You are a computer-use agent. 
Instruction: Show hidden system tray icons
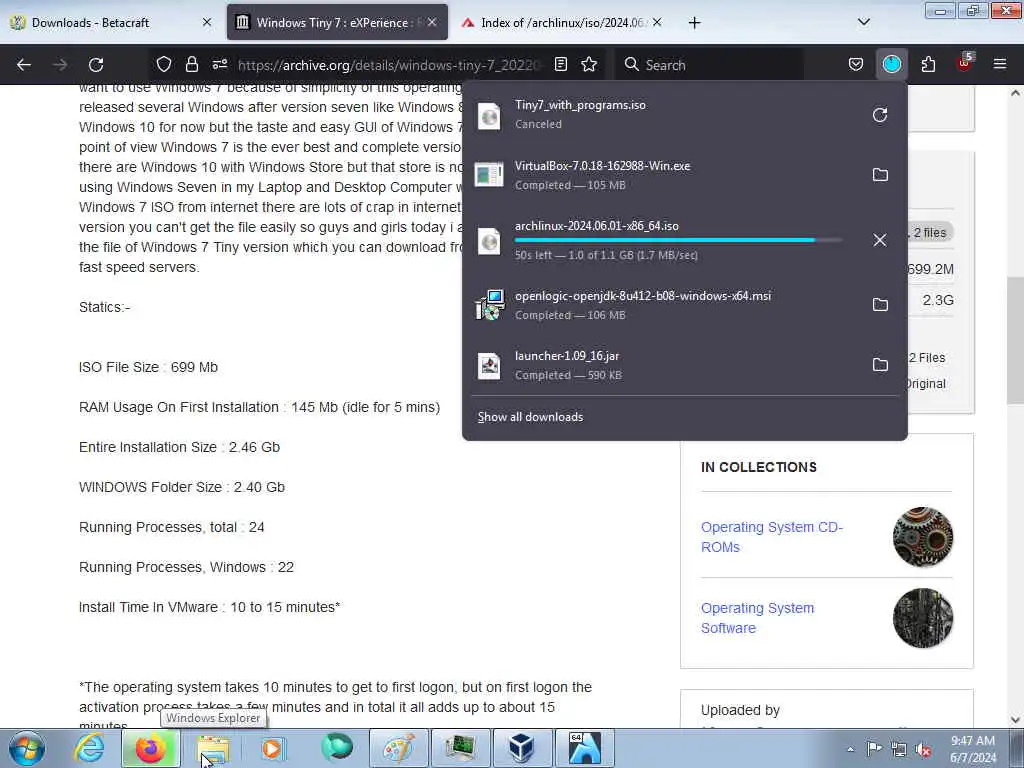click(x=850, y=749)
